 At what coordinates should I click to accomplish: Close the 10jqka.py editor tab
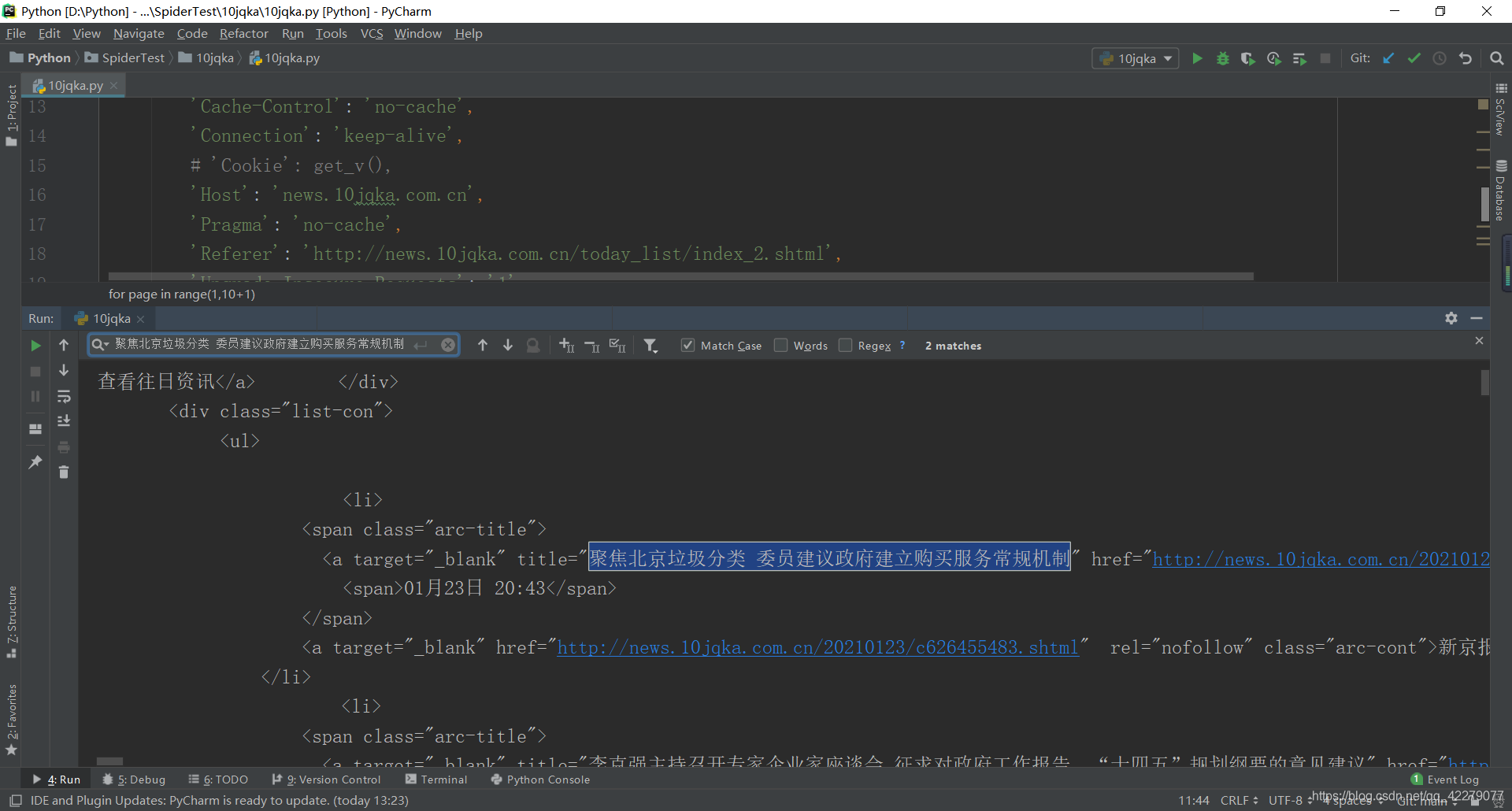(x=113, y=85)
